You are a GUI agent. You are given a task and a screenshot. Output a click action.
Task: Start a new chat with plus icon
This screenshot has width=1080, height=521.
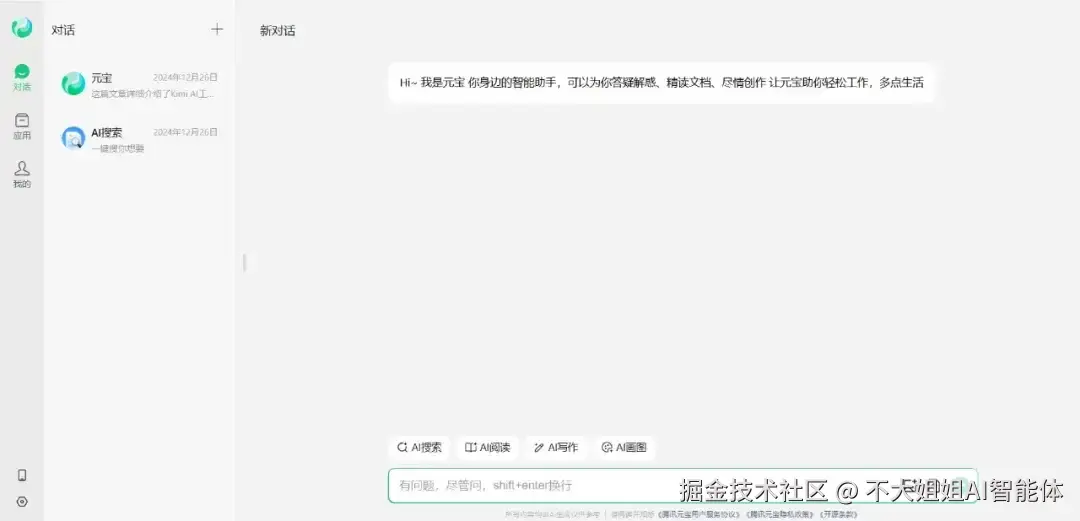(x=217, y=29)
